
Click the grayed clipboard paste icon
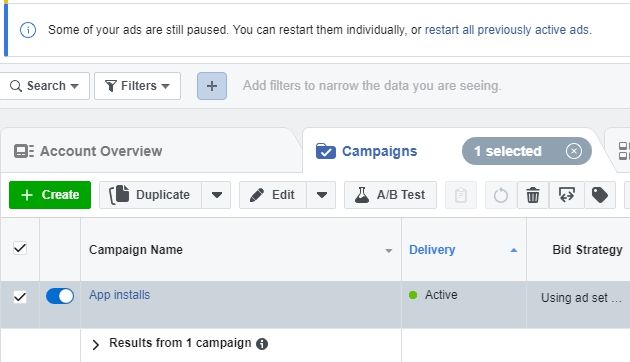pos(461,195)
